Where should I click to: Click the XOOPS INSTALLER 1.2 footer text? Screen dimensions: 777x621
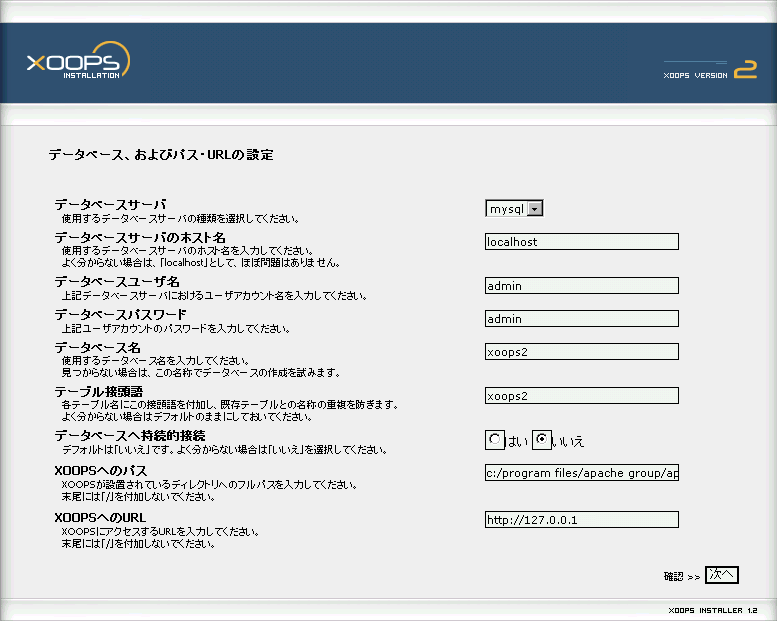712,610
